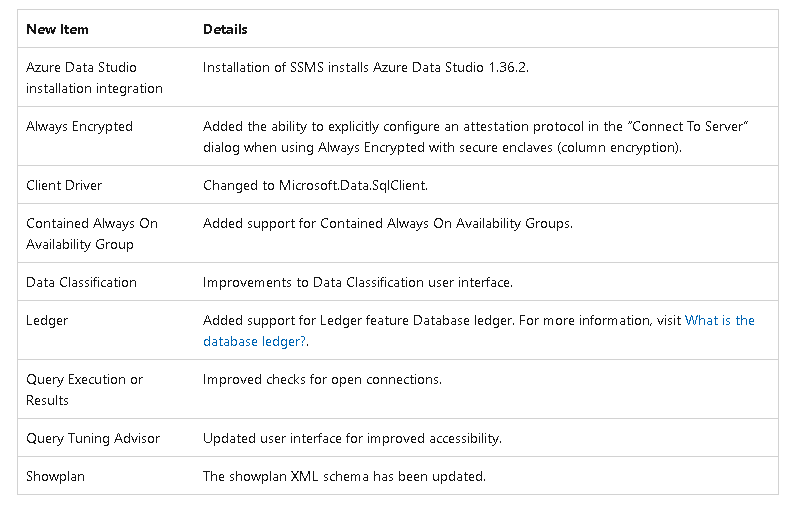Click the 'Client Driver' row label
Viewport: 794px width, 506px height.
pos(64,185)
